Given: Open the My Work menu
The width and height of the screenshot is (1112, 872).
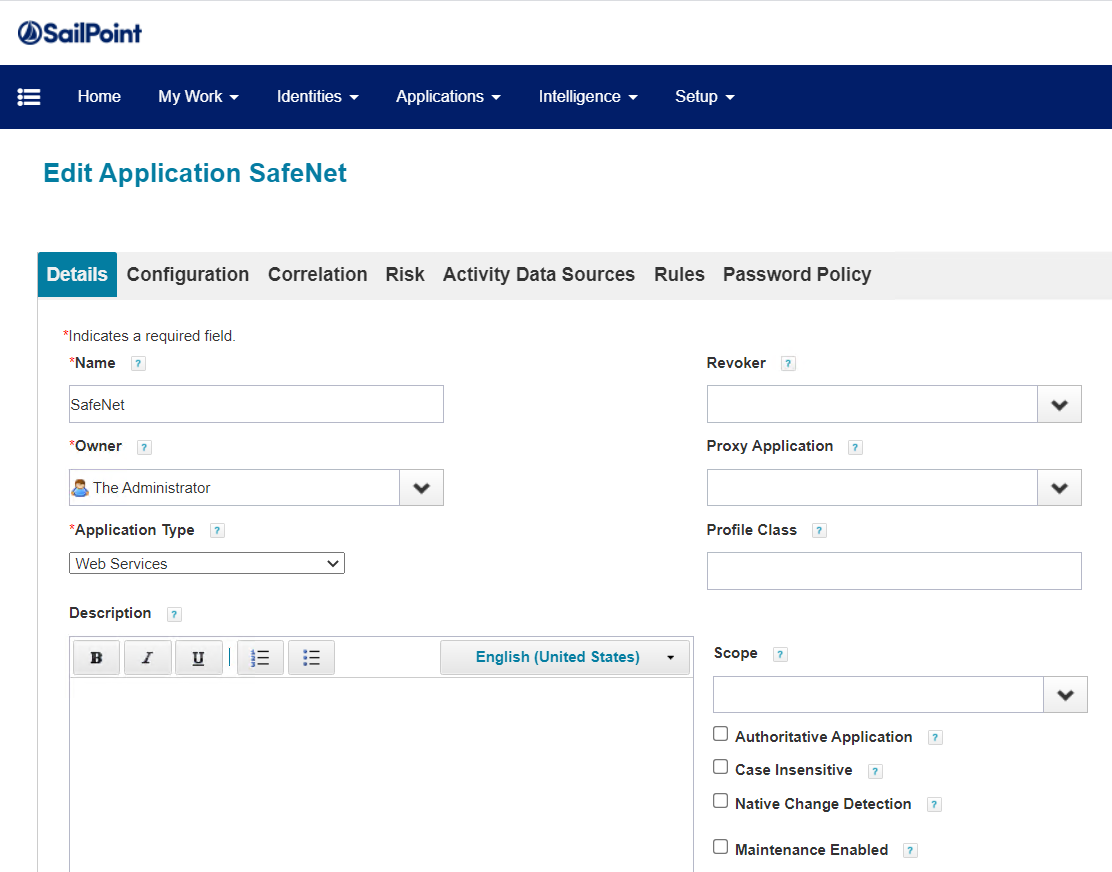Looking at the screenshot, I should pyautogui.click(x=199, y=96).
